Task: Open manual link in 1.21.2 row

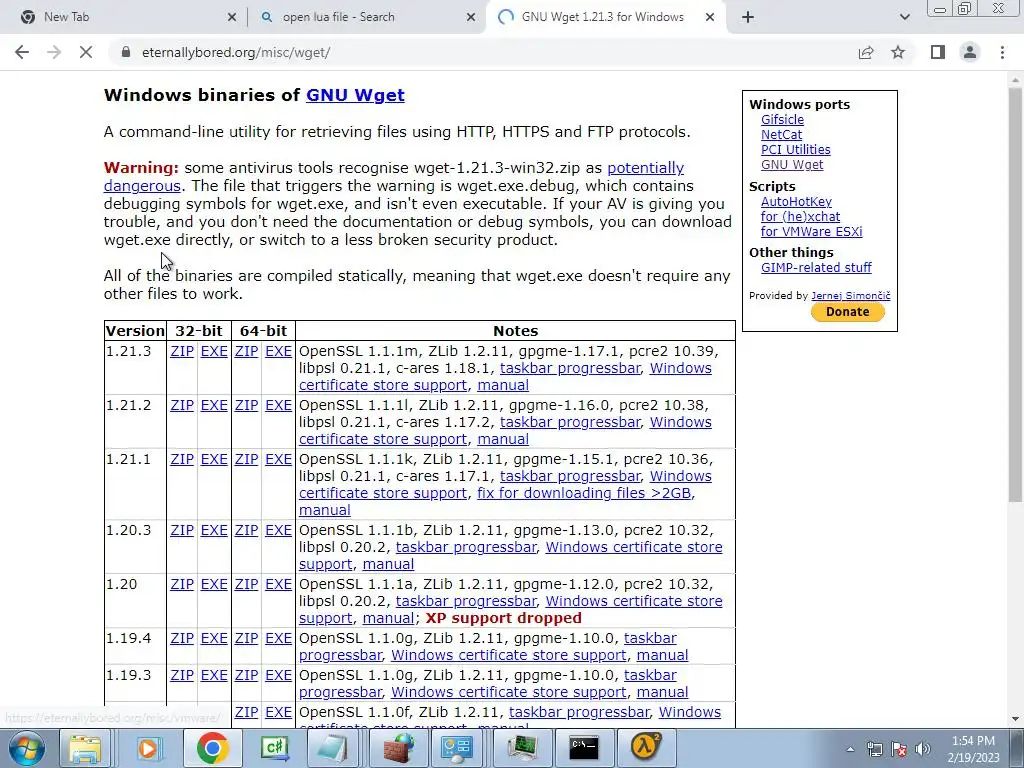Action: point(503,440)
